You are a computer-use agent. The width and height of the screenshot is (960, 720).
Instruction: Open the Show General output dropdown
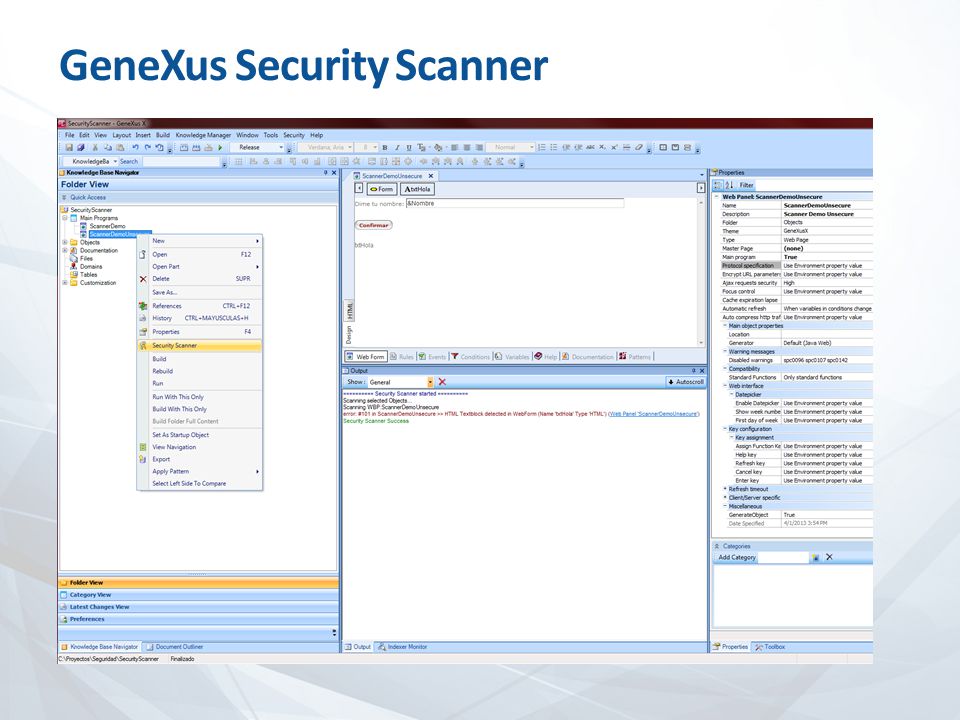[430, 382]
